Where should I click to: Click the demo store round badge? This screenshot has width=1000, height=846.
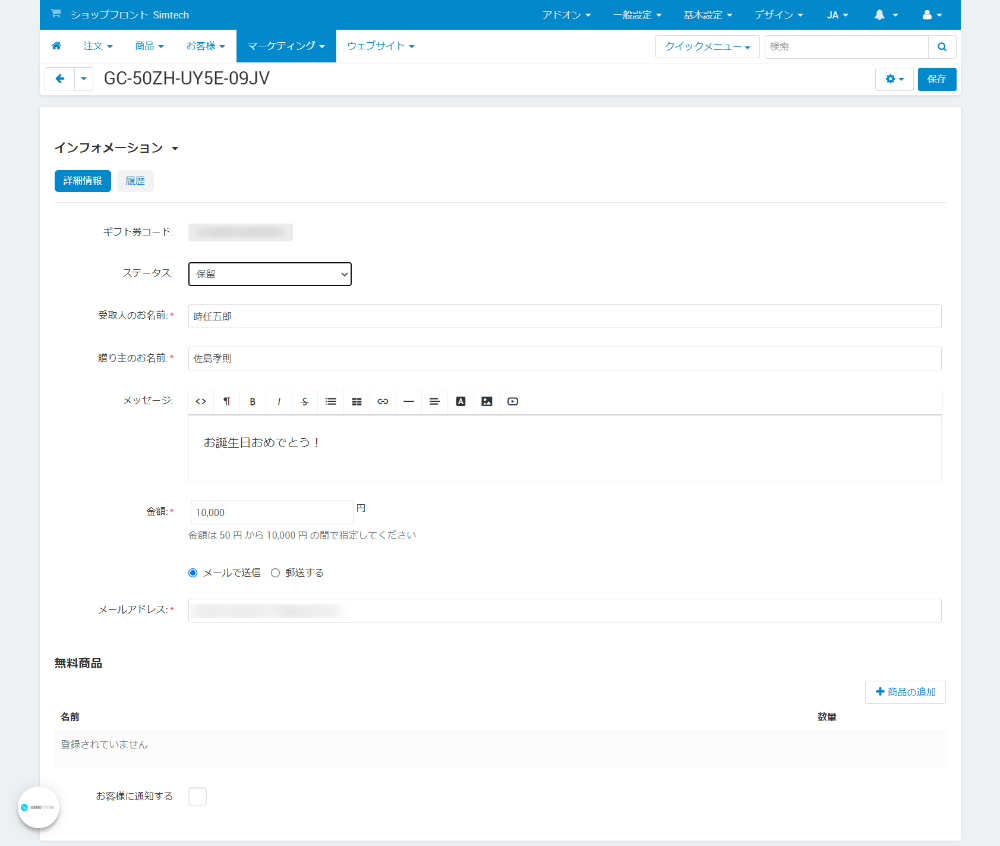38,807
